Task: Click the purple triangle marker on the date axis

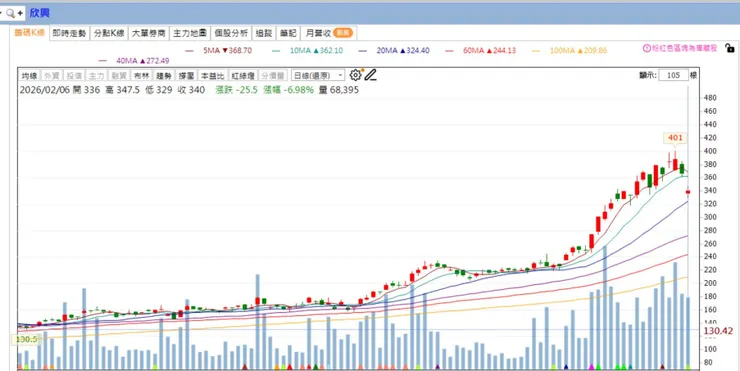Action: tap(437, 366)
